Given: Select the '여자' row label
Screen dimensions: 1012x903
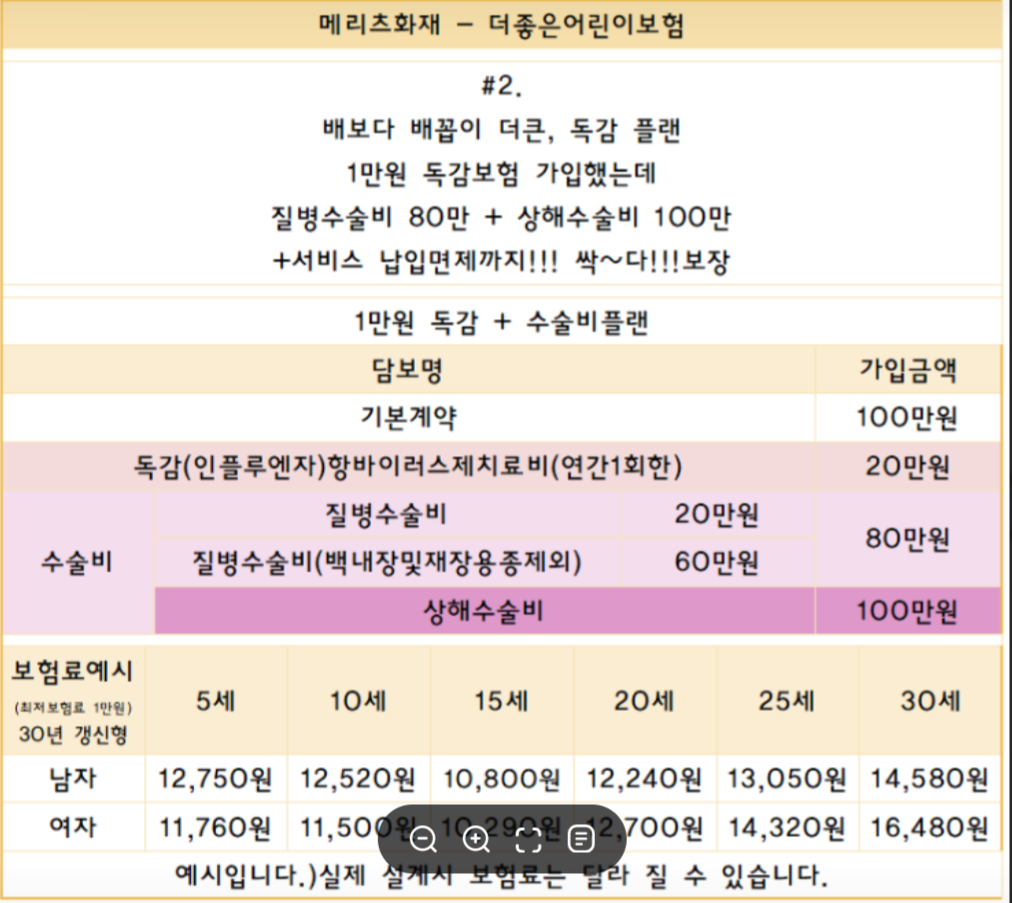Looking at the screenshot, I should click(x=73, y=827).
